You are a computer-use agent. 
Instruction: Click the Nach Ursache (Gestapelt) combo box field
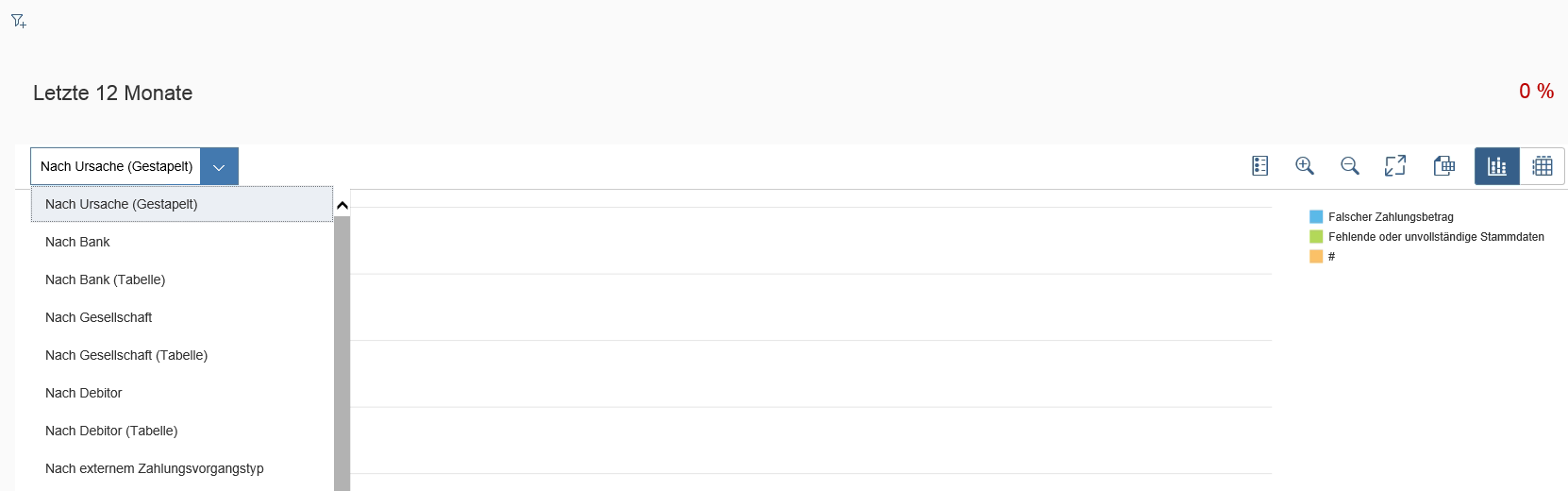116,166
